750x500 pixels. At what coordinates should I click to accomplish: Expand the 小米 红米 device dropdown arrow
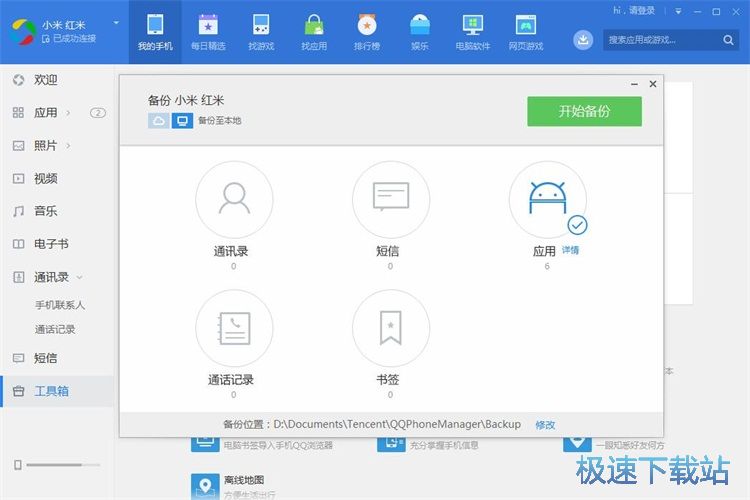tap(116, 23)
